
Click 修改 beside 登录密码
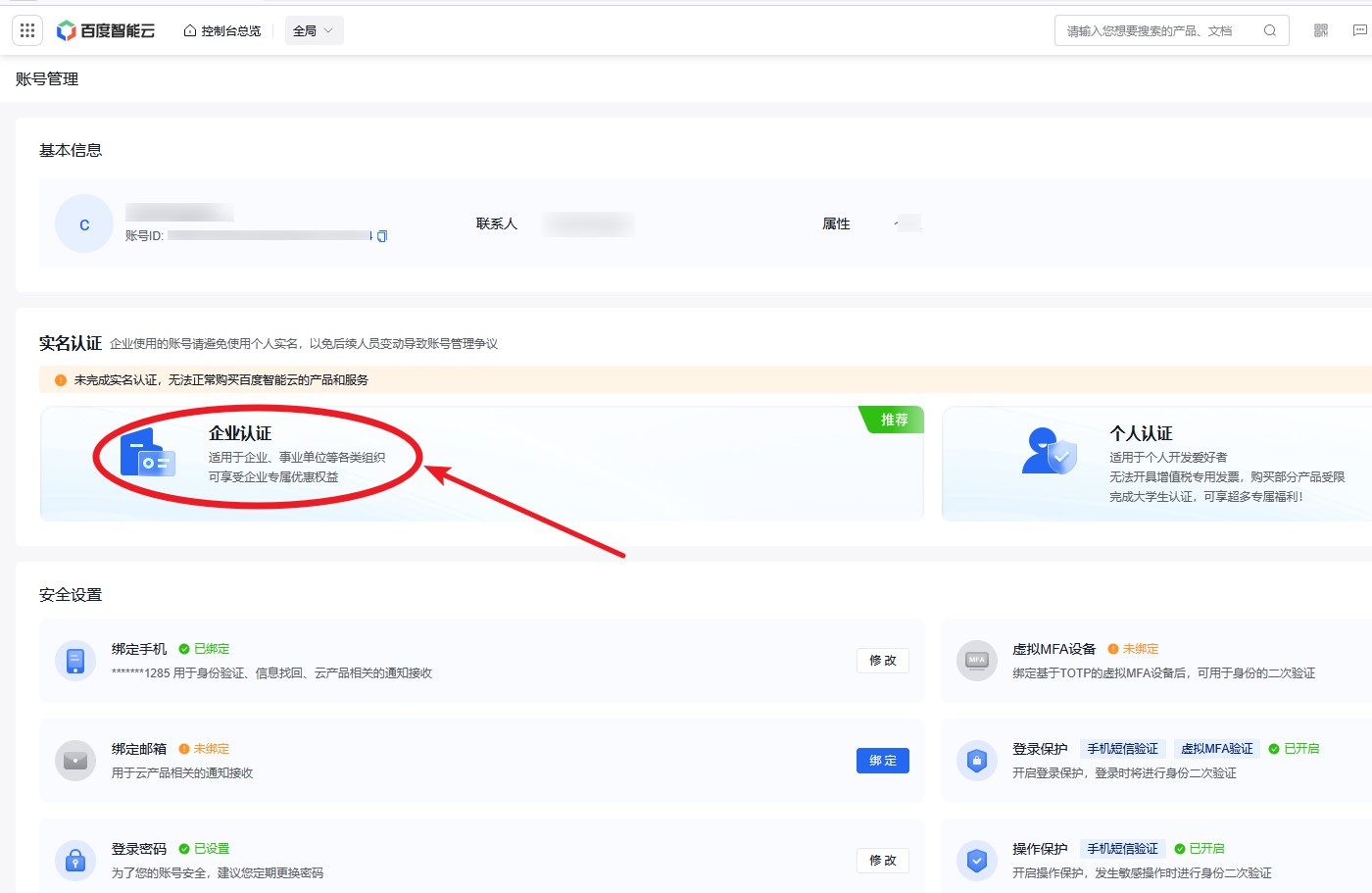point(882,860)
